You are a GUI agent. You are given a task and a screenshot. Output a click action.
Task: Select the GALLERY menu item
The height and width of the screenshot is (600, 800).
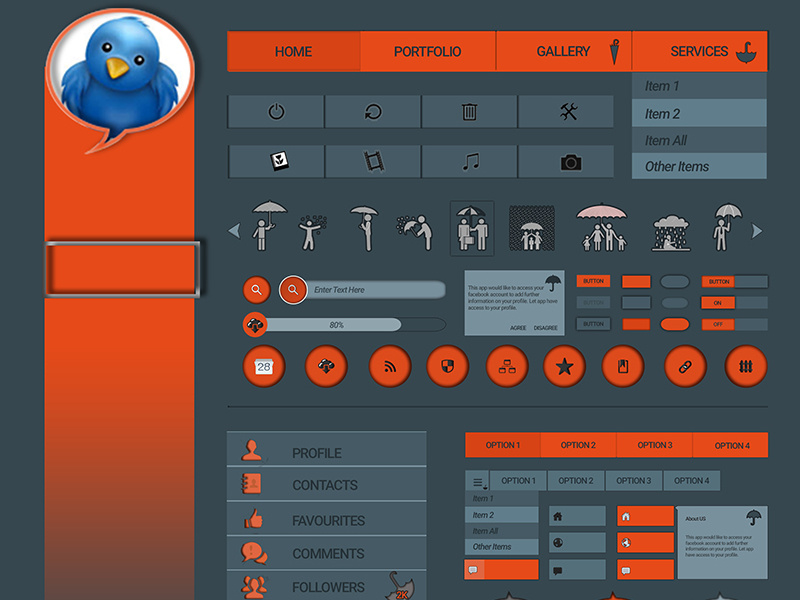[563, 51]
